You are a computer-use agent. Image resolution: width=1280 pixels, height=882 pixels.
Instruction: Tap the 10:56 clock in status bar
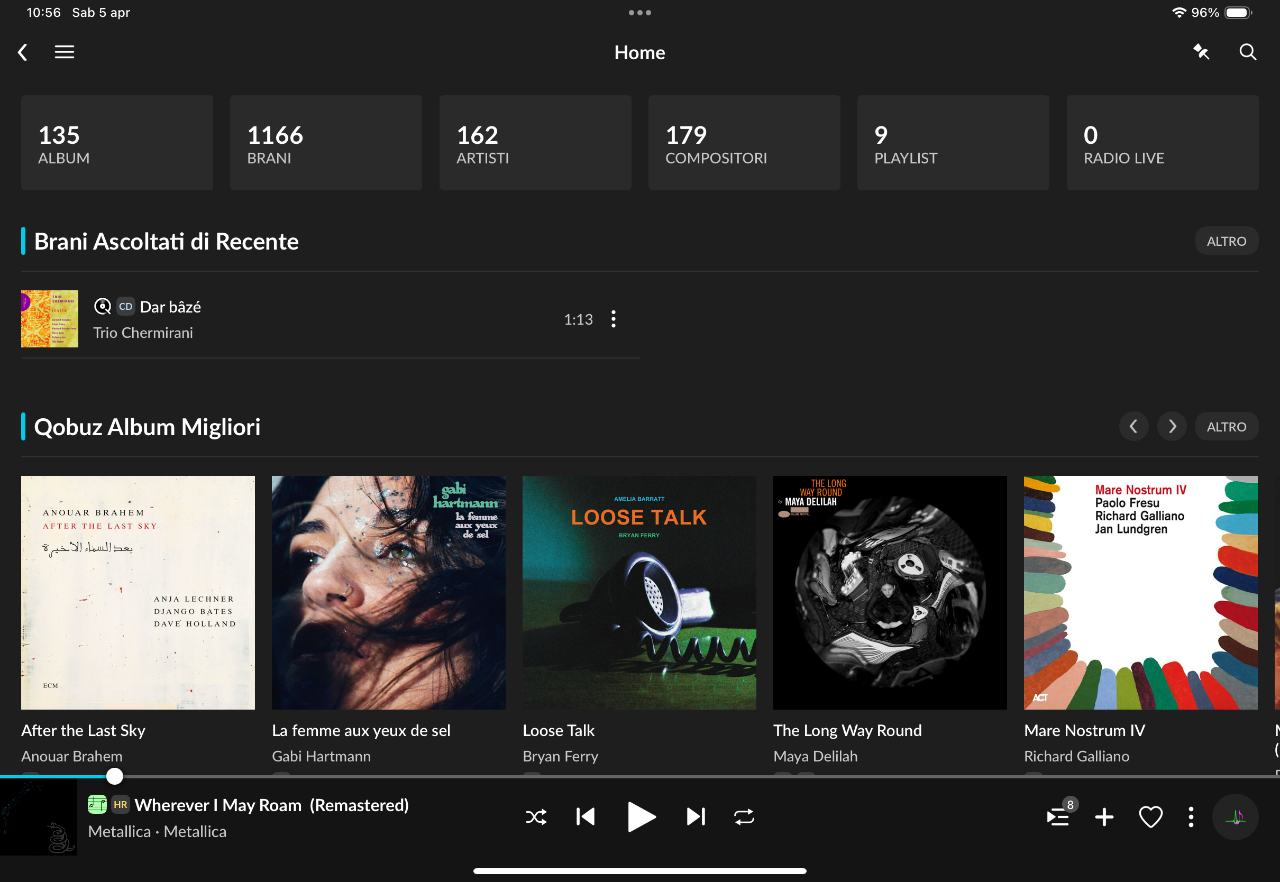pyautogui.click(x=43, y=13)
